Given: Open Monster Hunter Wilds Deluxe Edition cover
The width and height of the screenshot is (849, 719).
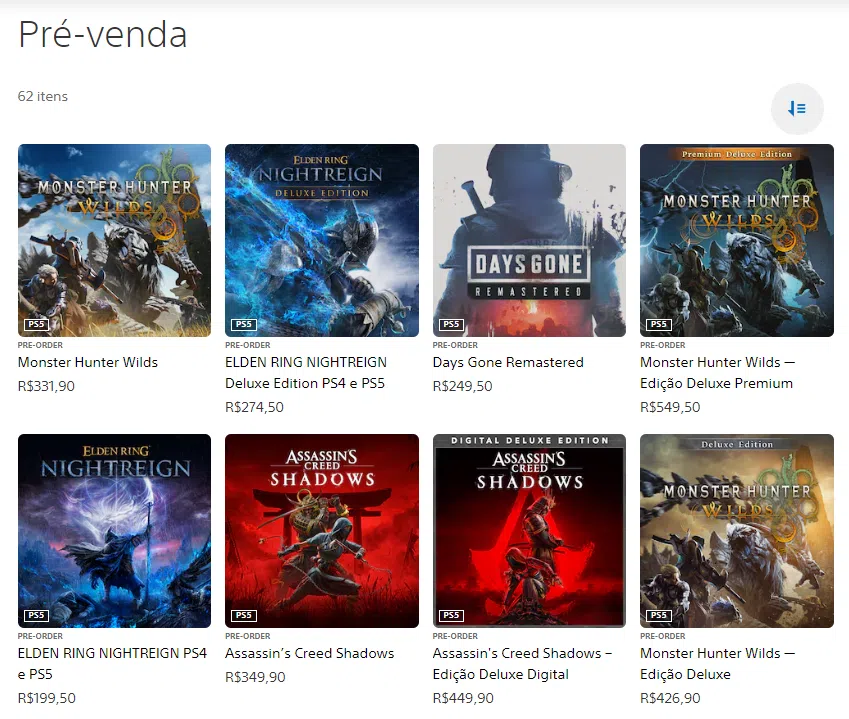Looking at the screenshot, I should click(736, 531).
